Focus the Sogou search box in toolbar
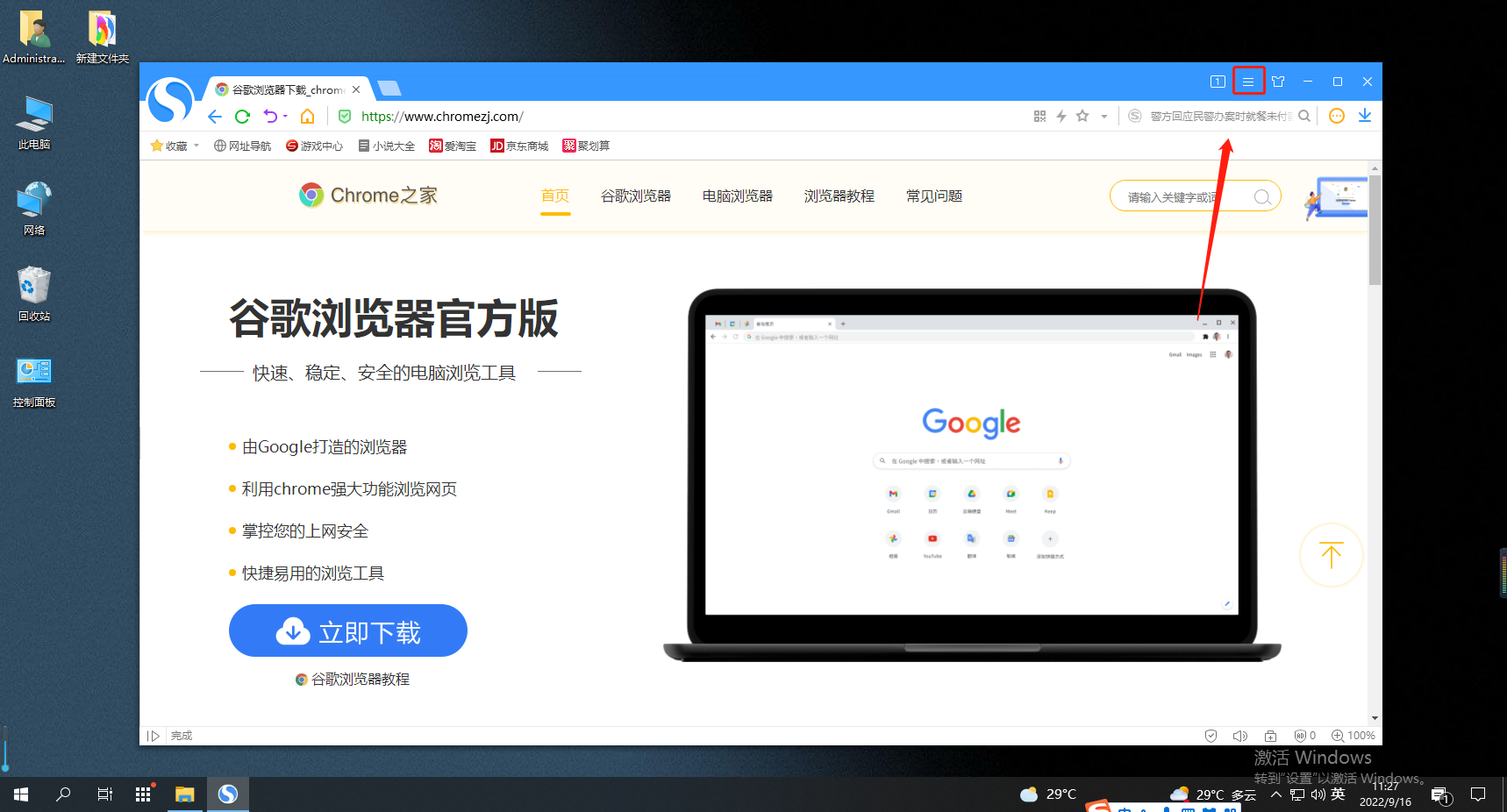This screenshot has height=812, width=1507. 1221,116
